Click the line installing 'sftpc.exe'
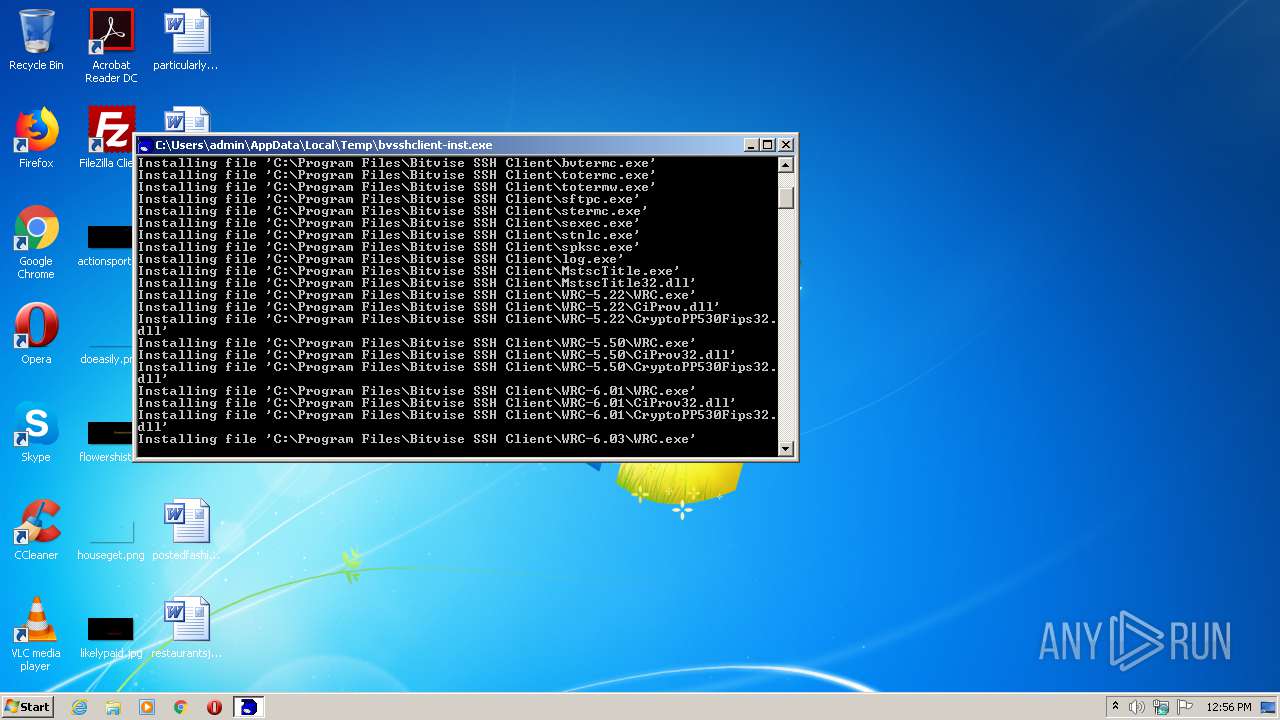1280x720 pixels. click(x=388, y=199)
